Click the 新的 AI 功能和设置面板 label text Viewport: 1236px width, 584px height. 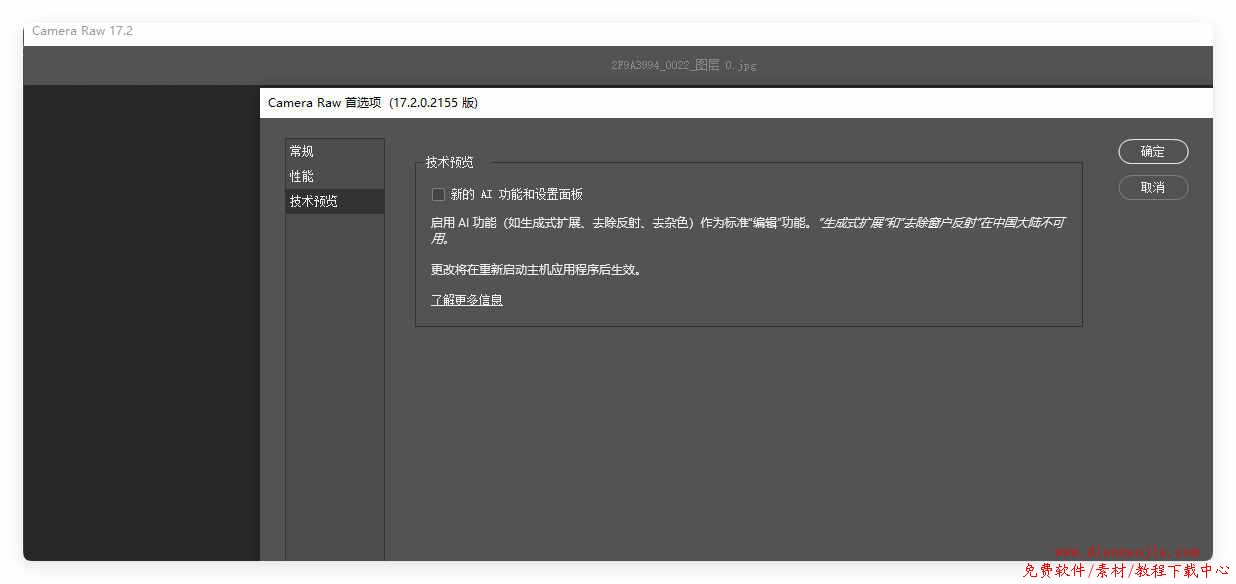click(517, 195)
